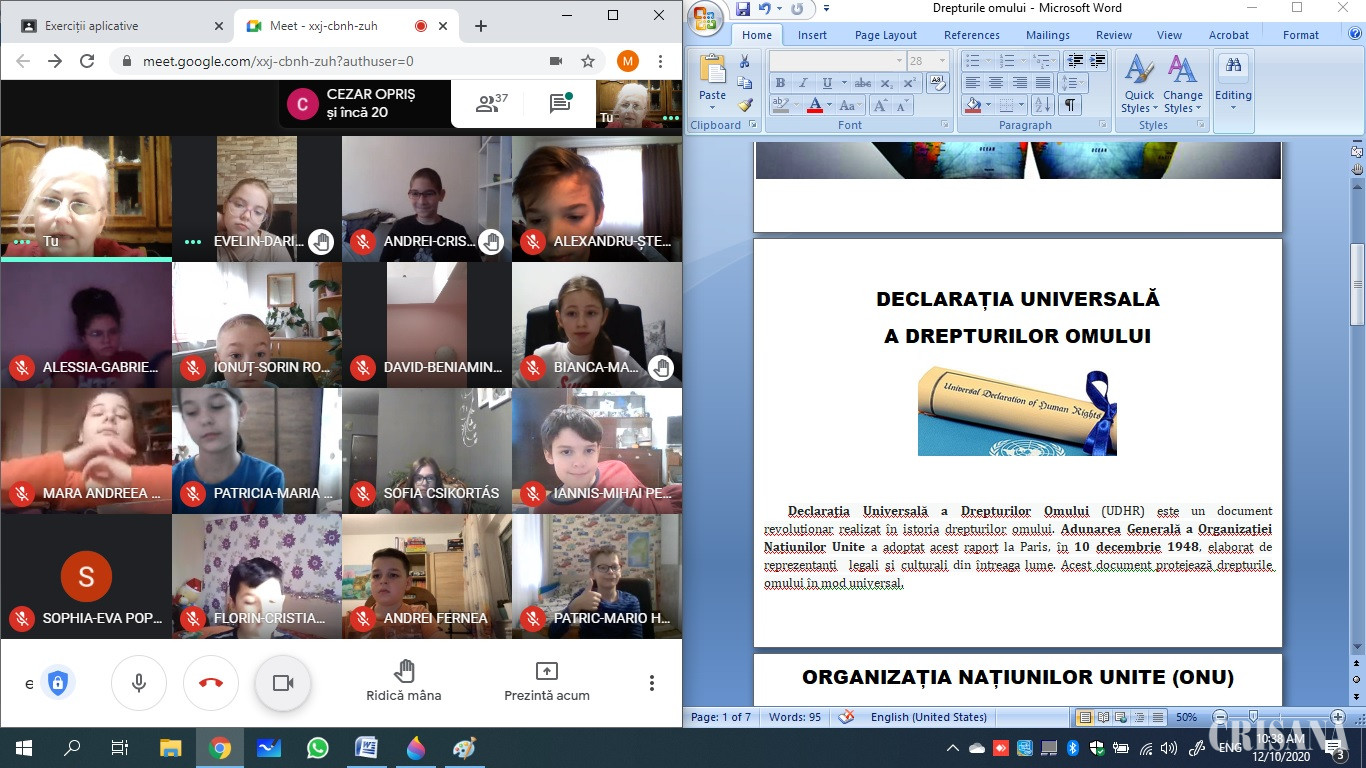
Task: Open the font size dropdown
Action: (x=942, y=61)
